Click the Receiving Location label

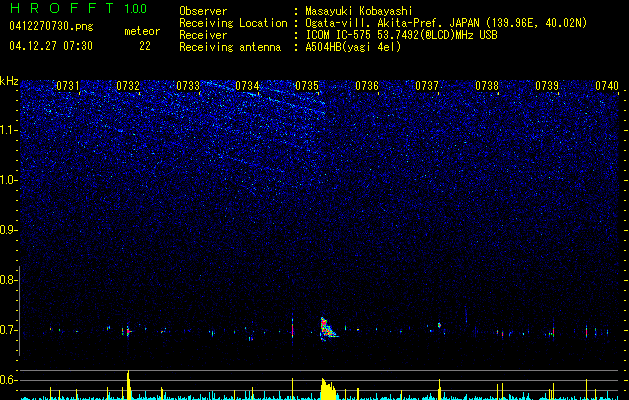pos(233,23)
